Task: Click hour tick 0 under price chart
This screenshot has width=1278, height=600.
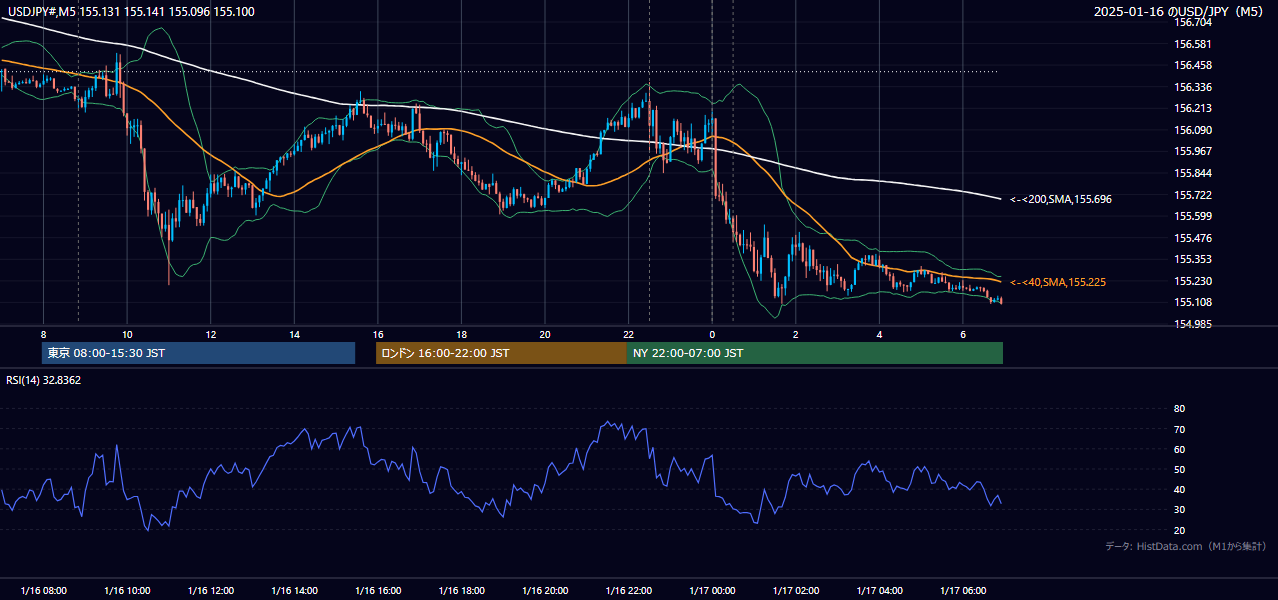Action: [712, 334]
